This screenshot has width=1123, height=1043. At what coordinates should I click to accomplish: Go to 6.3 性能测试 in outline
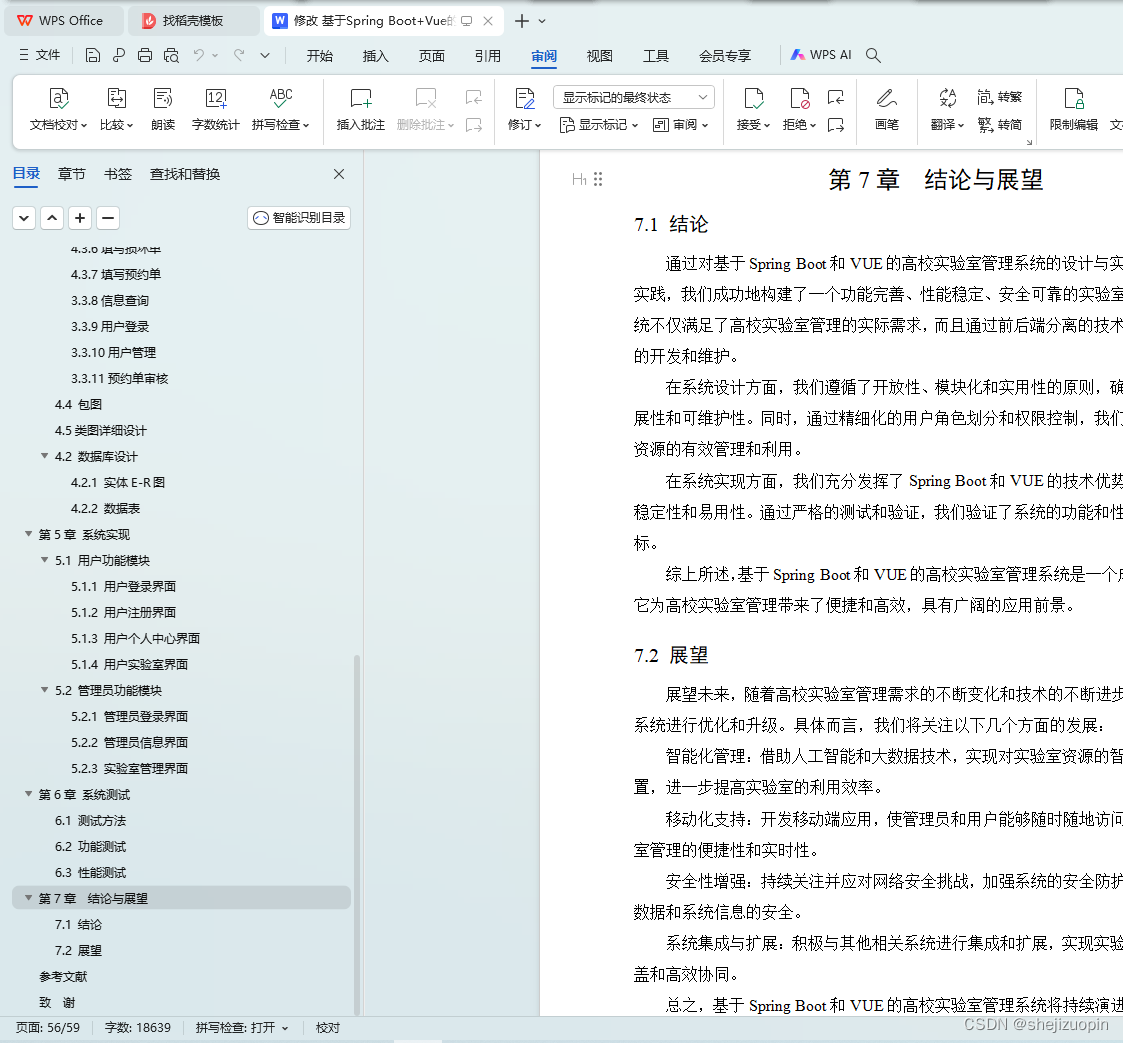click(x=90, y=873)
